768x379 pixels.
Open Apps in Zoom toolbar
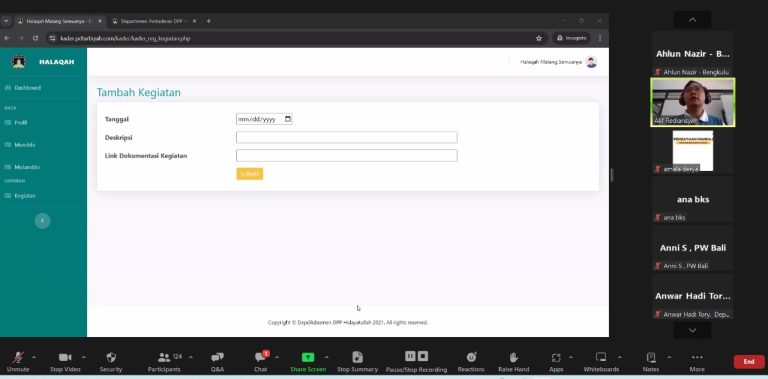coord(556,361)
